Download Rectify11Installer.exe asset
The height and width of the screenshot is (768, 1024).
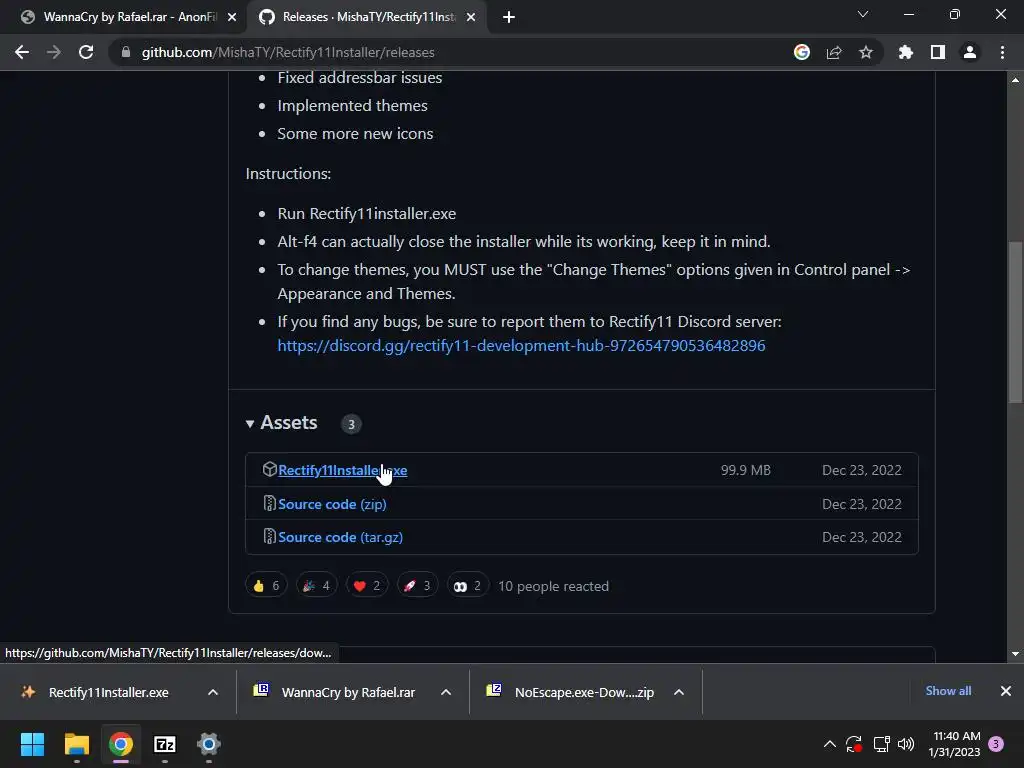pyautogui.click(x=342, y=470)
